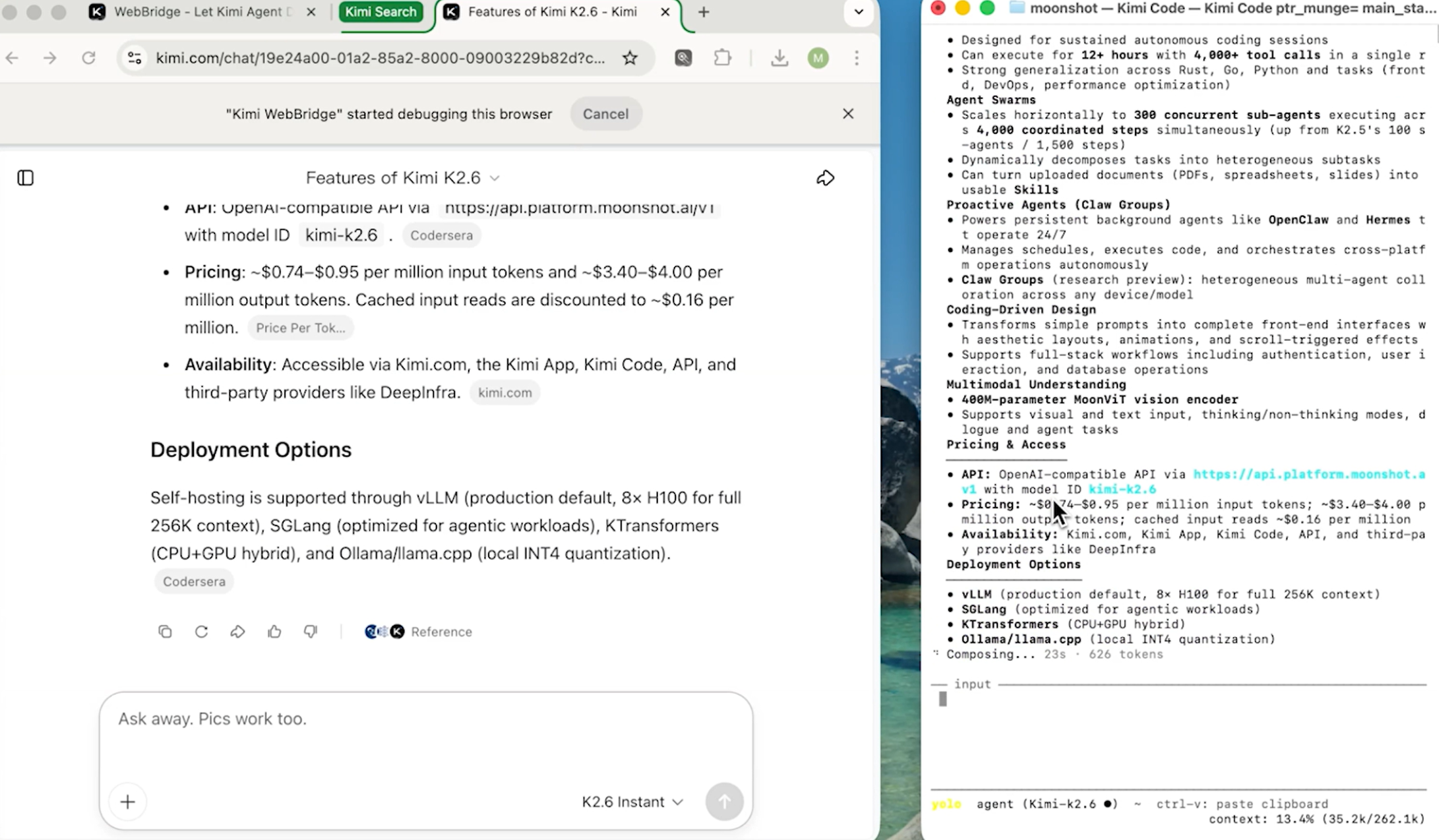Click the kimi-k2.6 code chip in chat
Viewport: 1439px width, 840px height.
coord(341,235)
